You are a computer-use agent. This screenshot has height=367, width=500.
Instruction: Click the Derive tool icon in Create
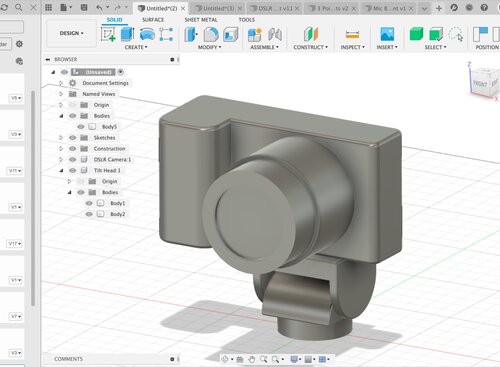(x=166, y=34)
